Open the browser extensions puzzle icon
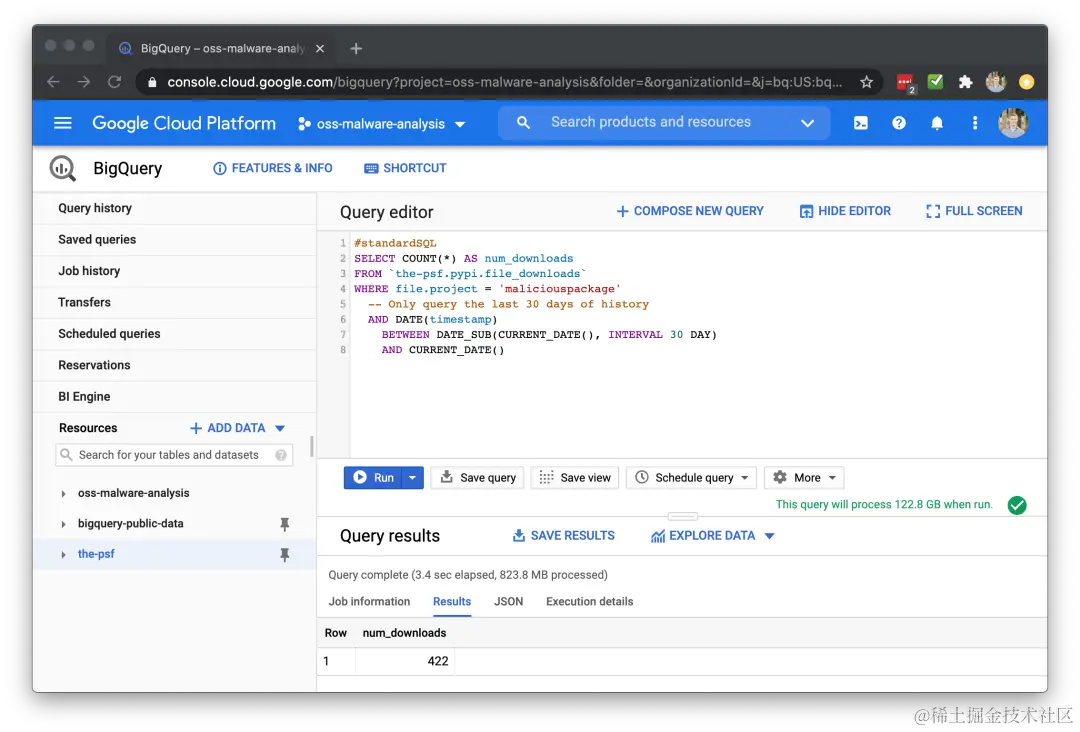The height and width of the screenshot is (732, 1080). [966, 82]
